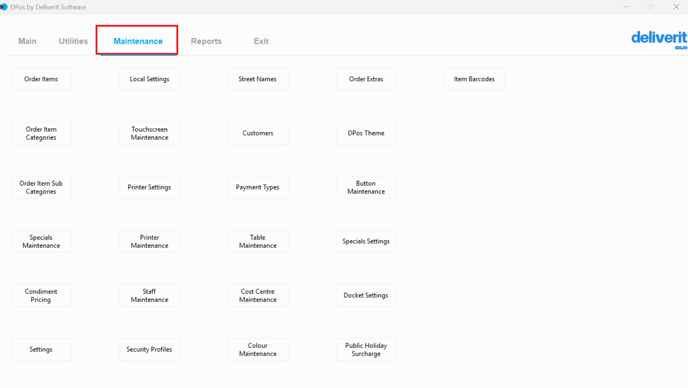The image size is (688, 388).
Task: Open Specials Maintenance
Action: 41,241
